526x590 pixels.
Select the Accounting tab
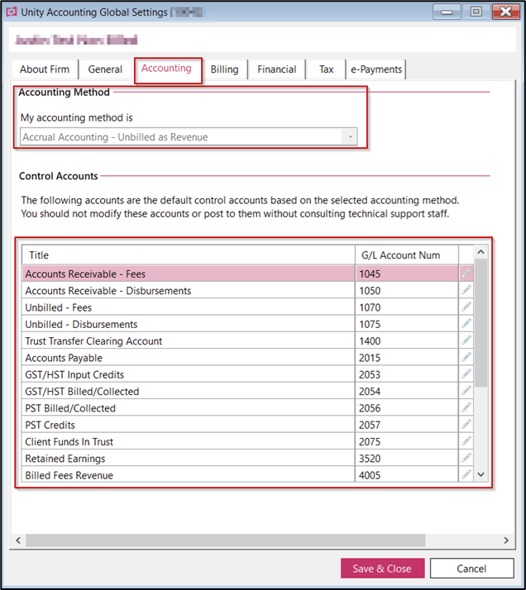[x=167, y=68]
